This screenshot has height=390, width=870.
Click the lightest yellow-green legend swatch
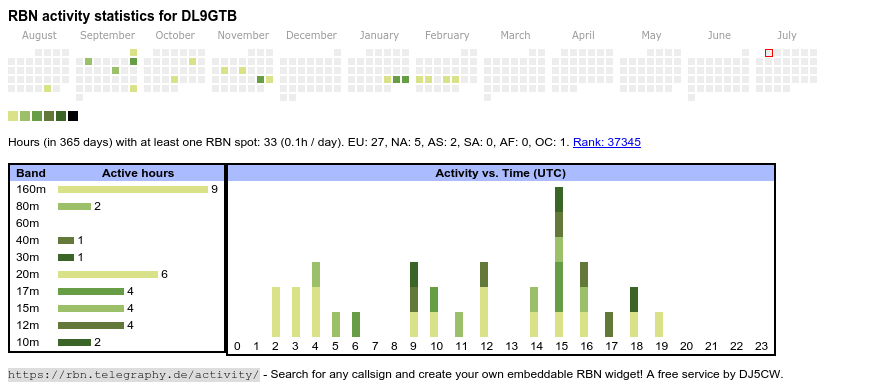tap(13, 116)
